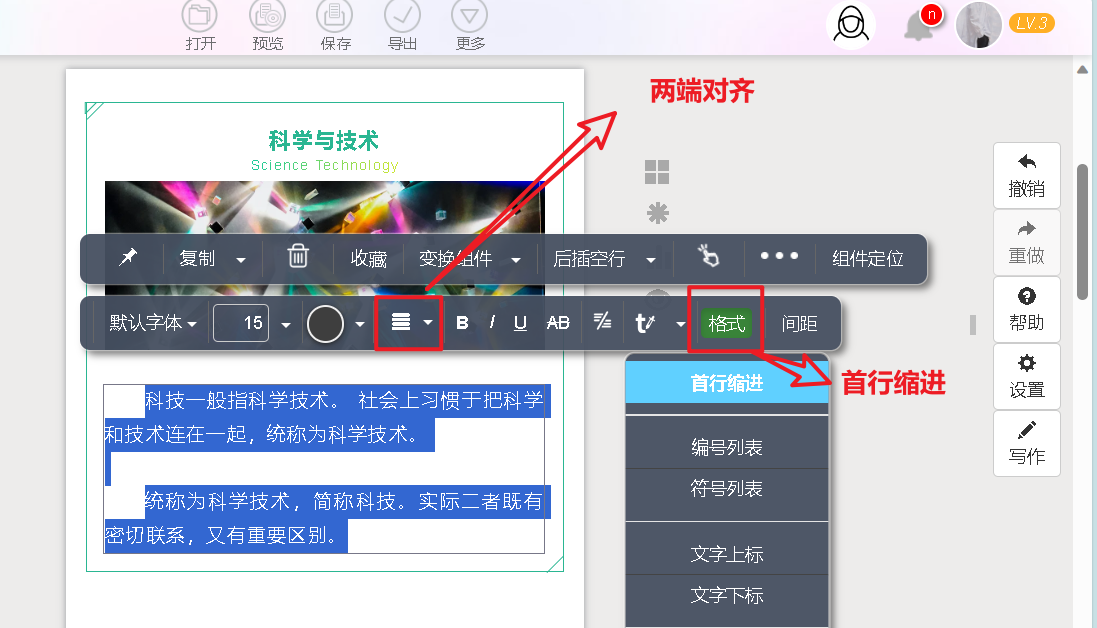
Task: Open the customer service headset avatar
Action: 851,24
